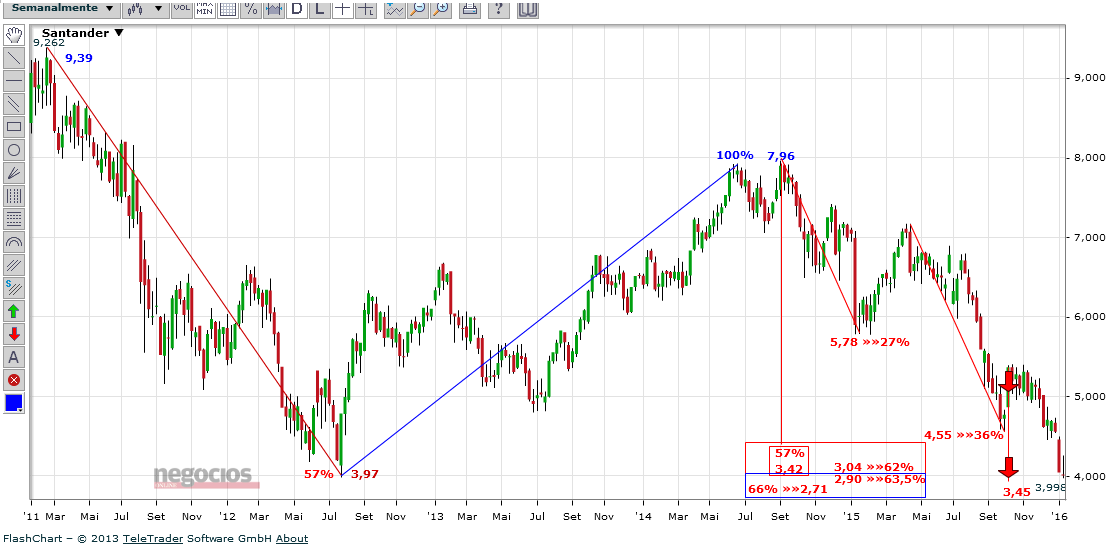Select the trend line drawing tool
Screen dimensions: 1118x547
(14, 58)
